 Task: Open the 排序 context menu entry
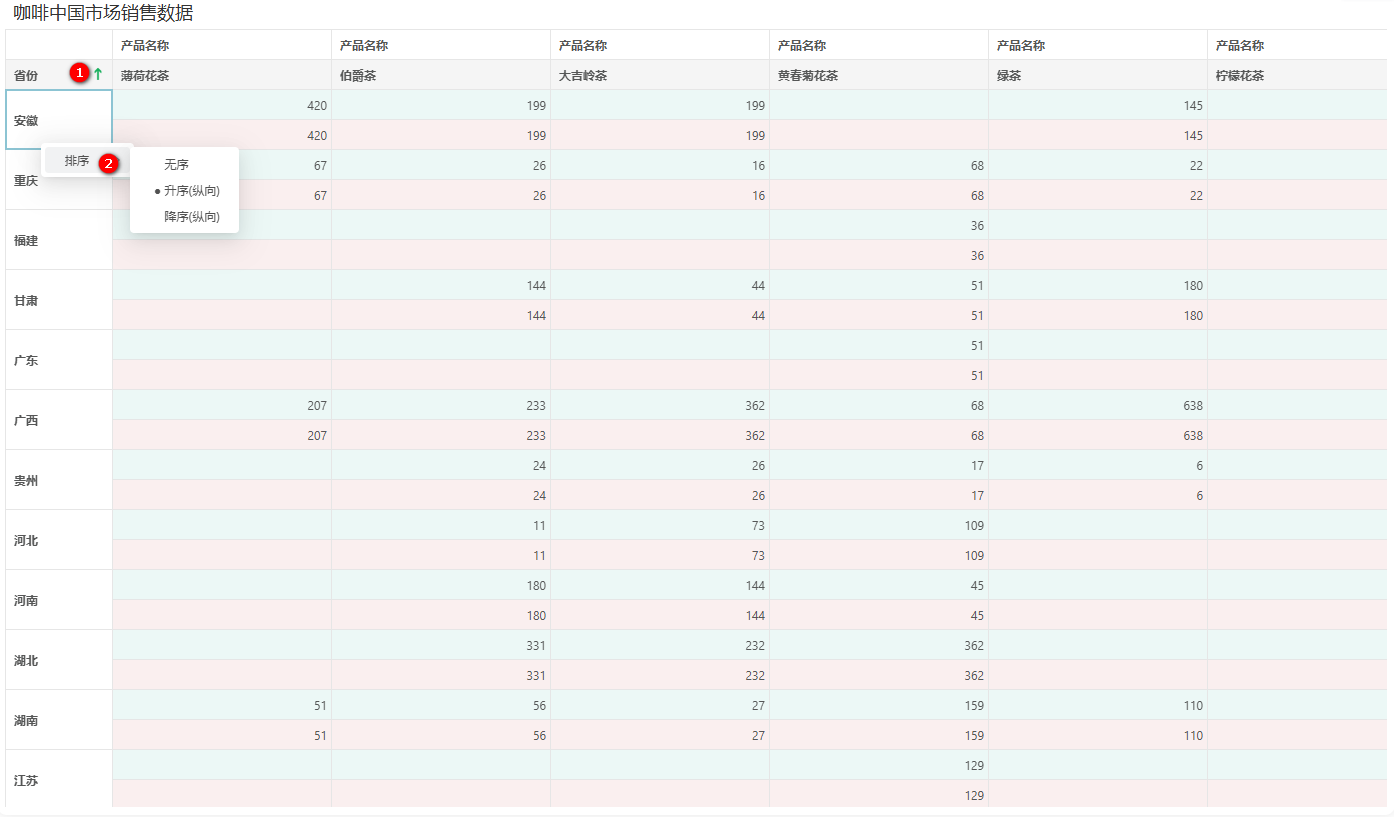86,161
